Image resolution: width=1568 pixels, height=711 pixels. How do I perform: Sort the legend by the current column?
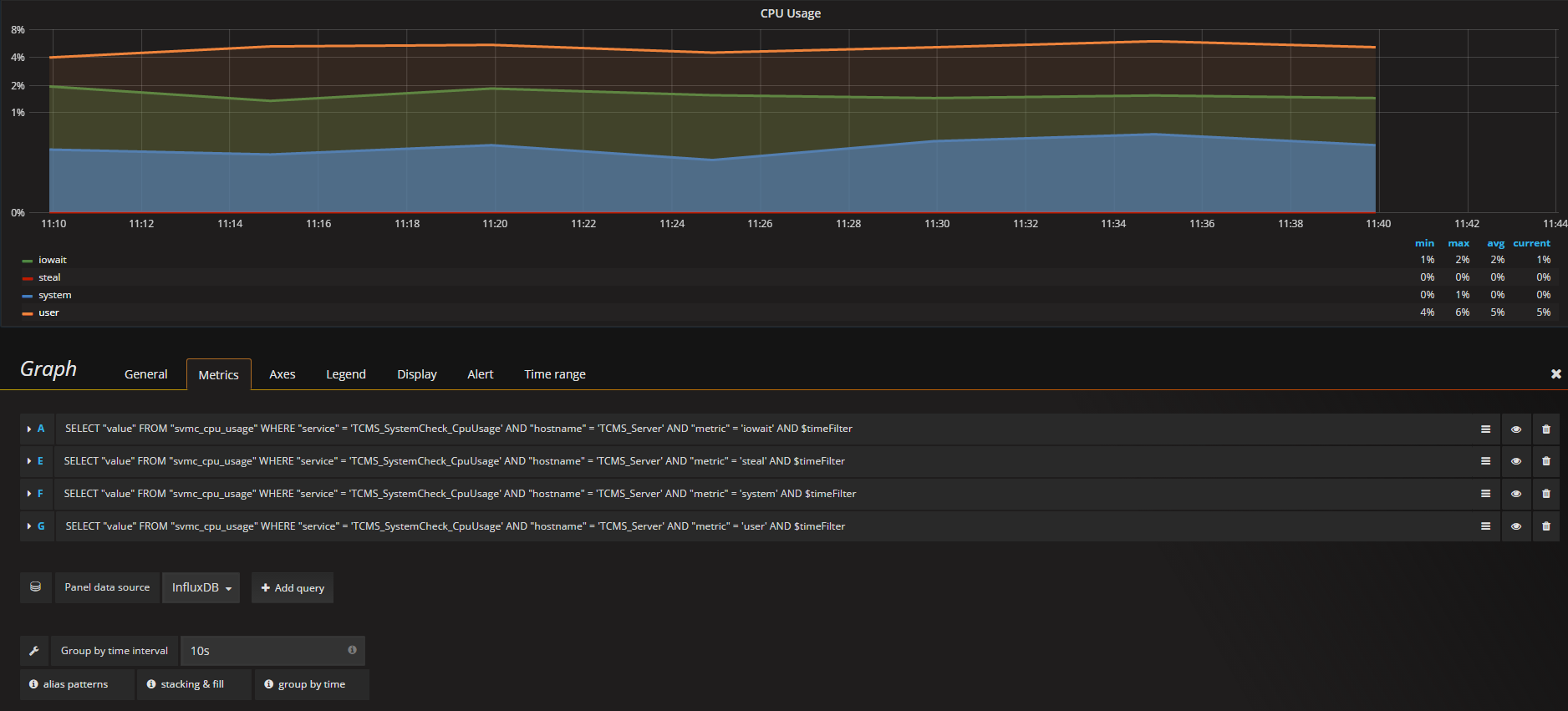pos(1531,243)
